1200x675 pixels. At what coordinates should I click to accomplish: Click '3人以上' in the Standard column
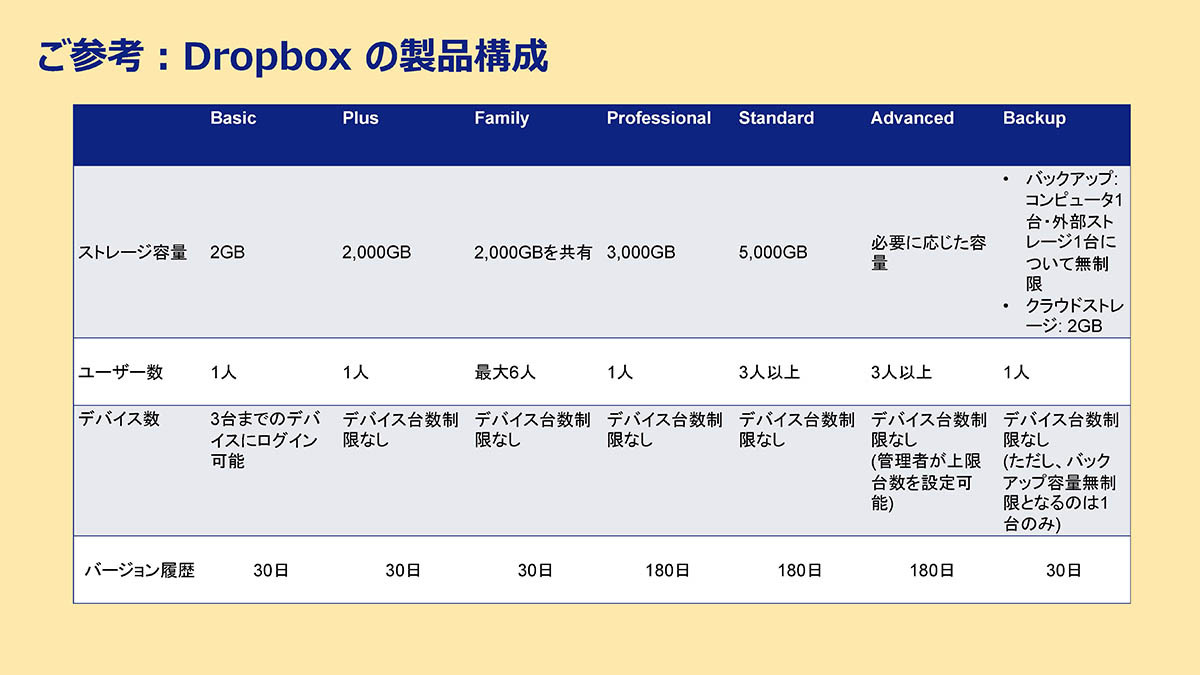pyautogui.click(x=769, y=372)
